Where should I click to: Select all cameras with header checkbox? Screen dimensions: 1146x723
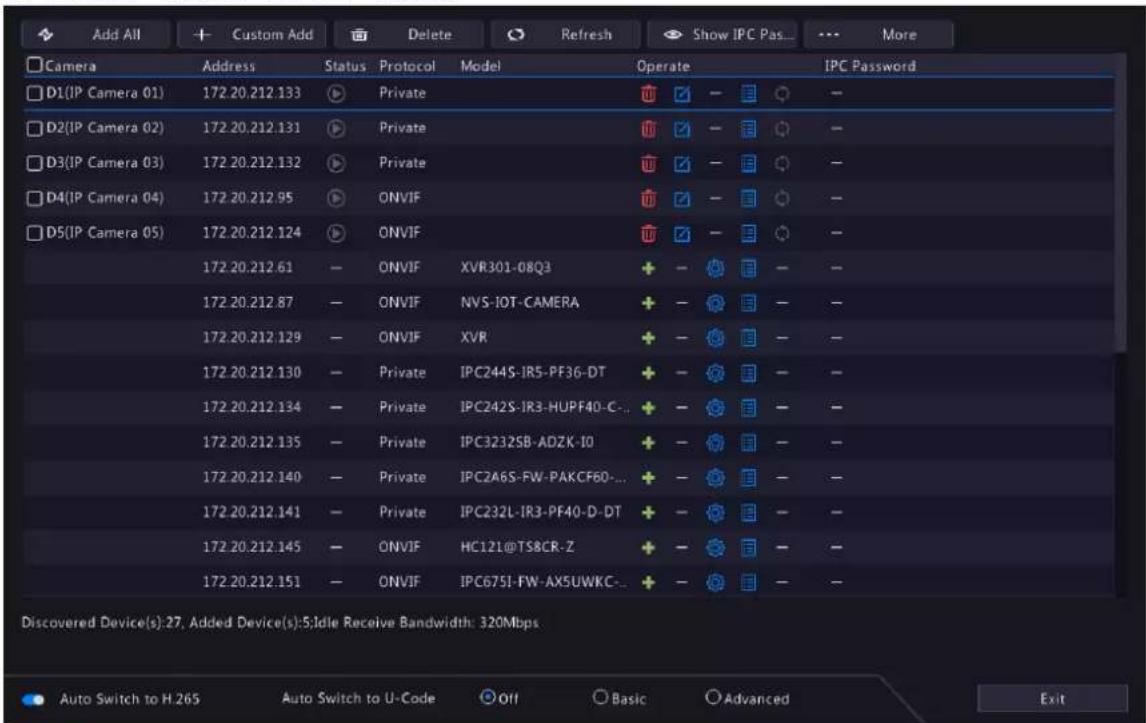pos(34,65)
